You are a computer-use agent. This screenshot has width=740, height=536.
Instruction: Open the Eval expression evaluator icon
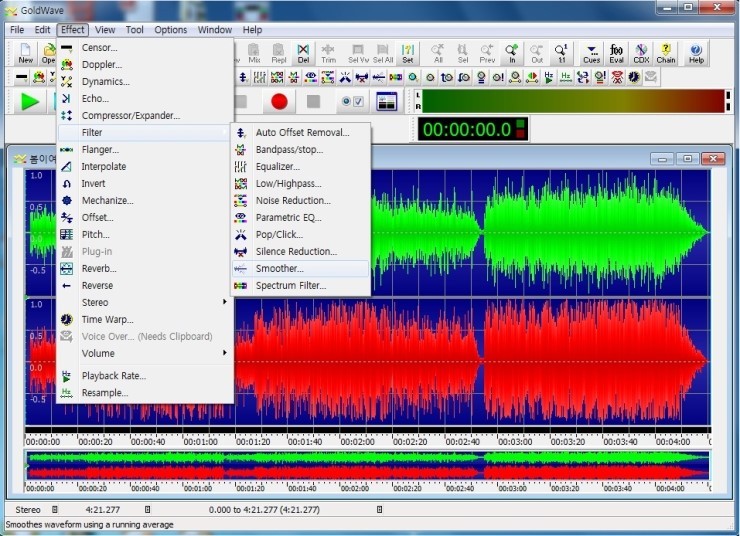616,52
